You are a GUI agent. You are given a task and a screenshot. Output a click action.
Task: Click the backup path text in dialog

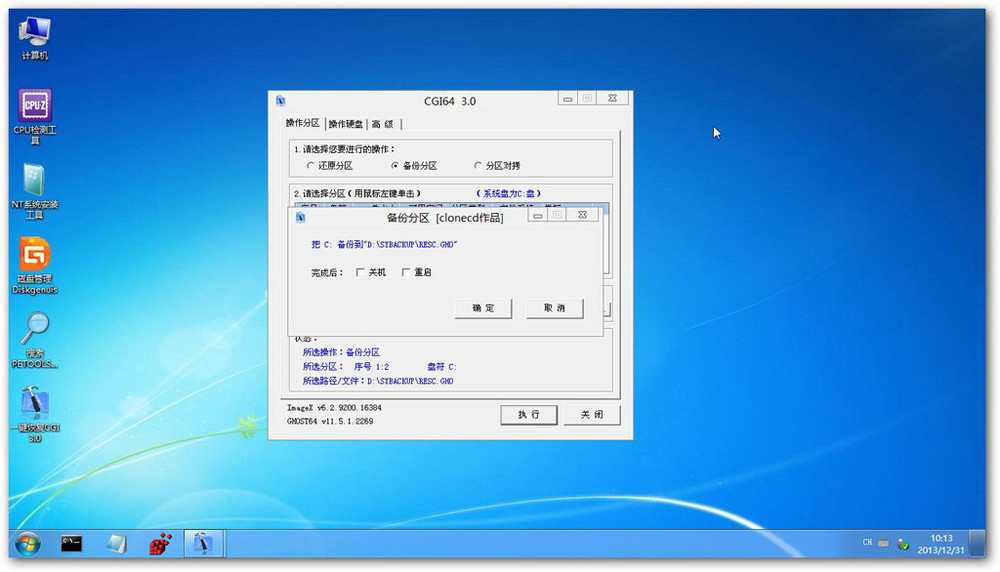coord(384,245)
